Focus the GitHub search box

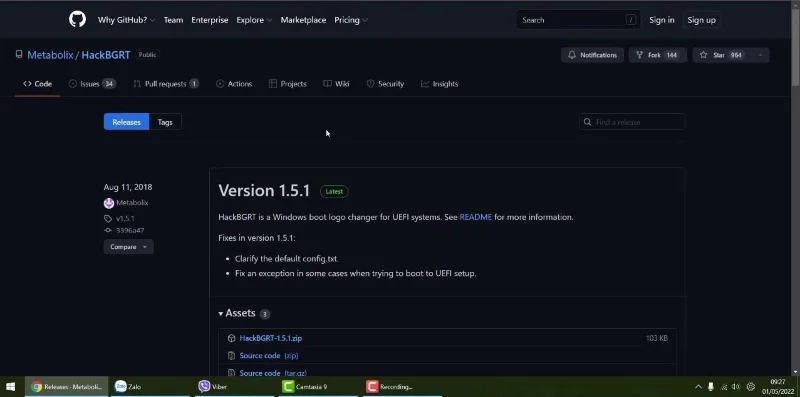click(579, 20)
